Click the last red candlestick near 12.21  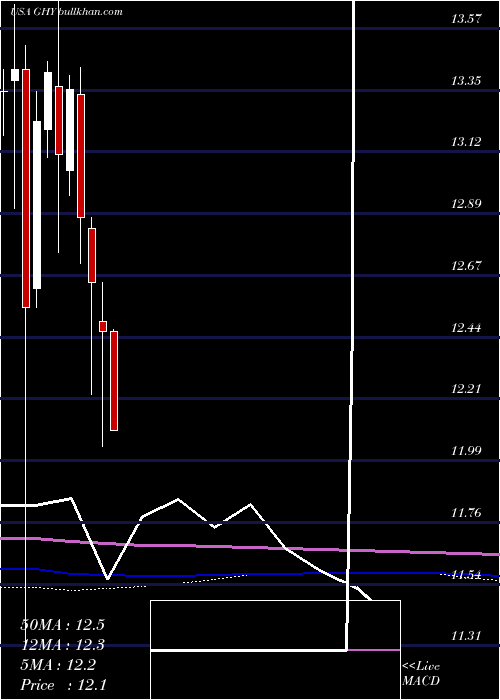pyautogui.click(x=114, y=381)
